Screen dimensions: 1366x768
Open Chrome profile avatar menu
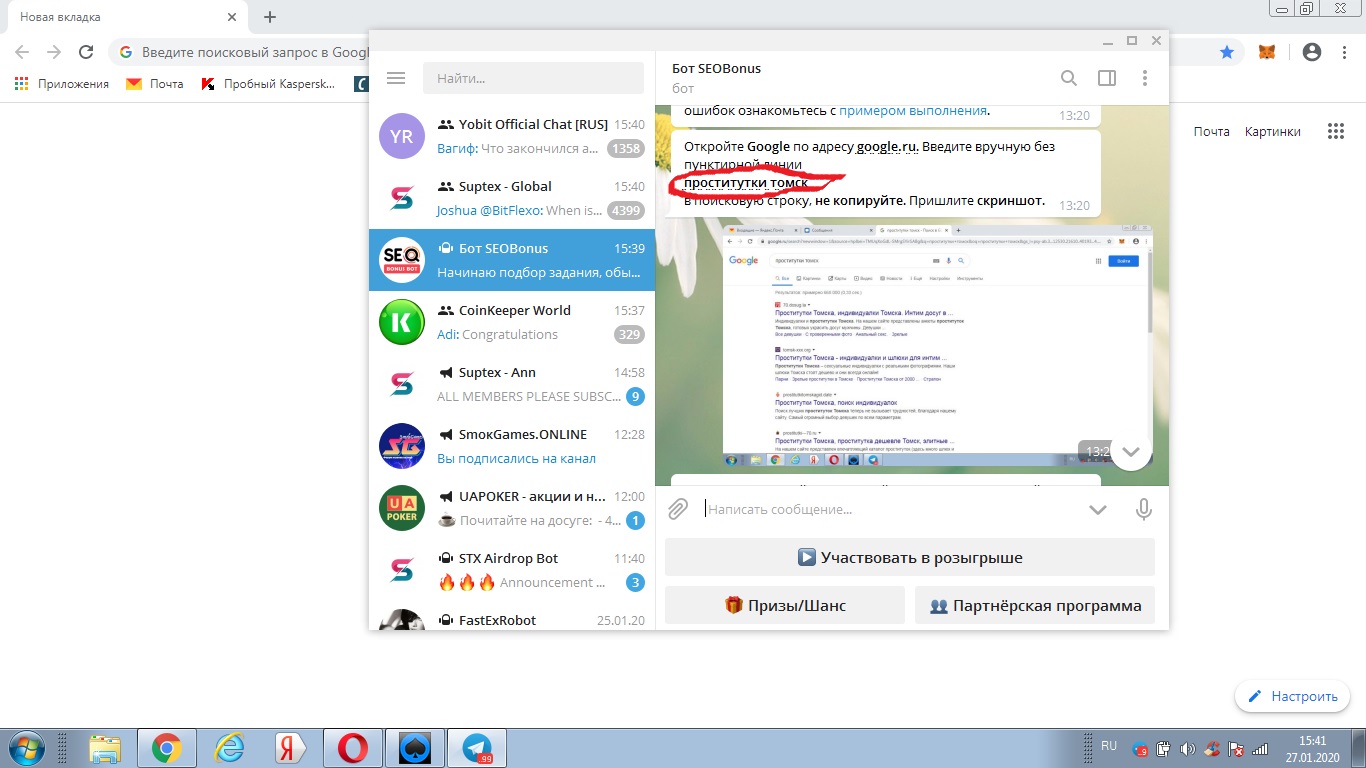pos(1312,52)
